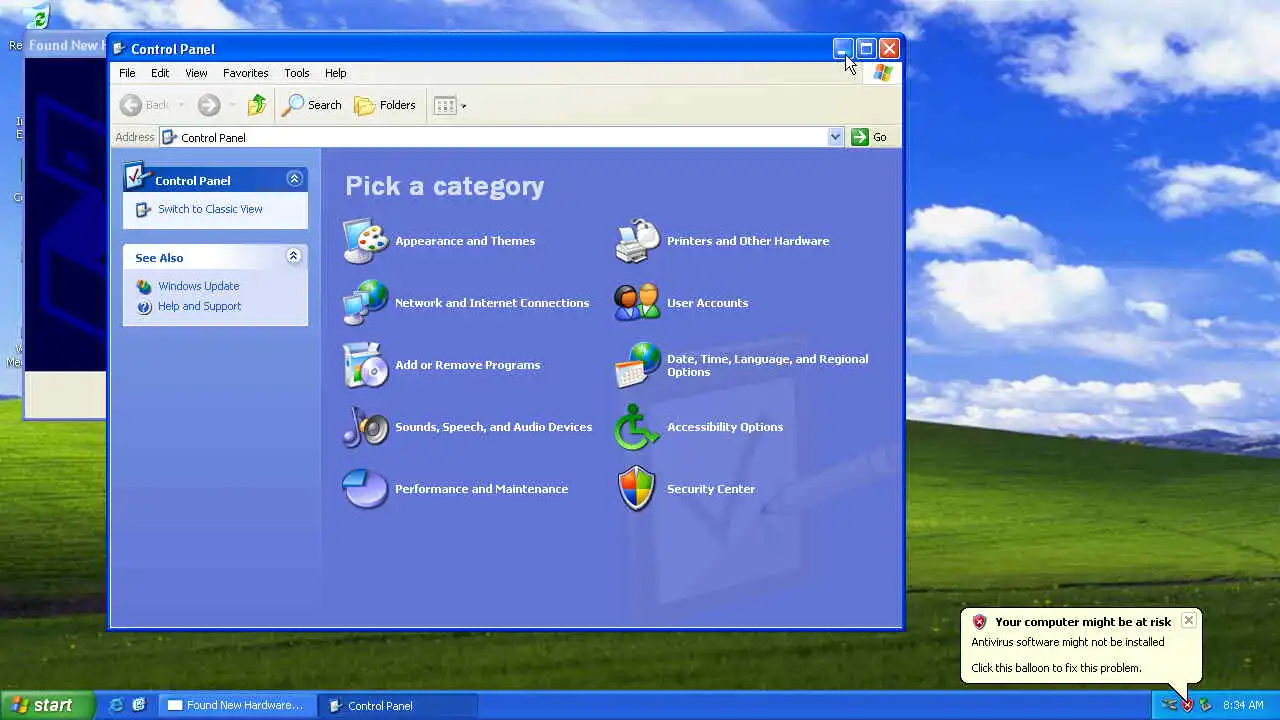1280x720 pixels.
Task: Click the taskbar clock showing 8:34 AM
Action: click(1243, 705)
